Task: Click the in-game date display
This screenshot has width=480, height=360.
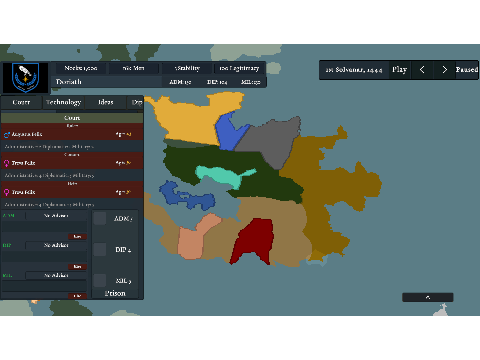Action: pos(354,70)
